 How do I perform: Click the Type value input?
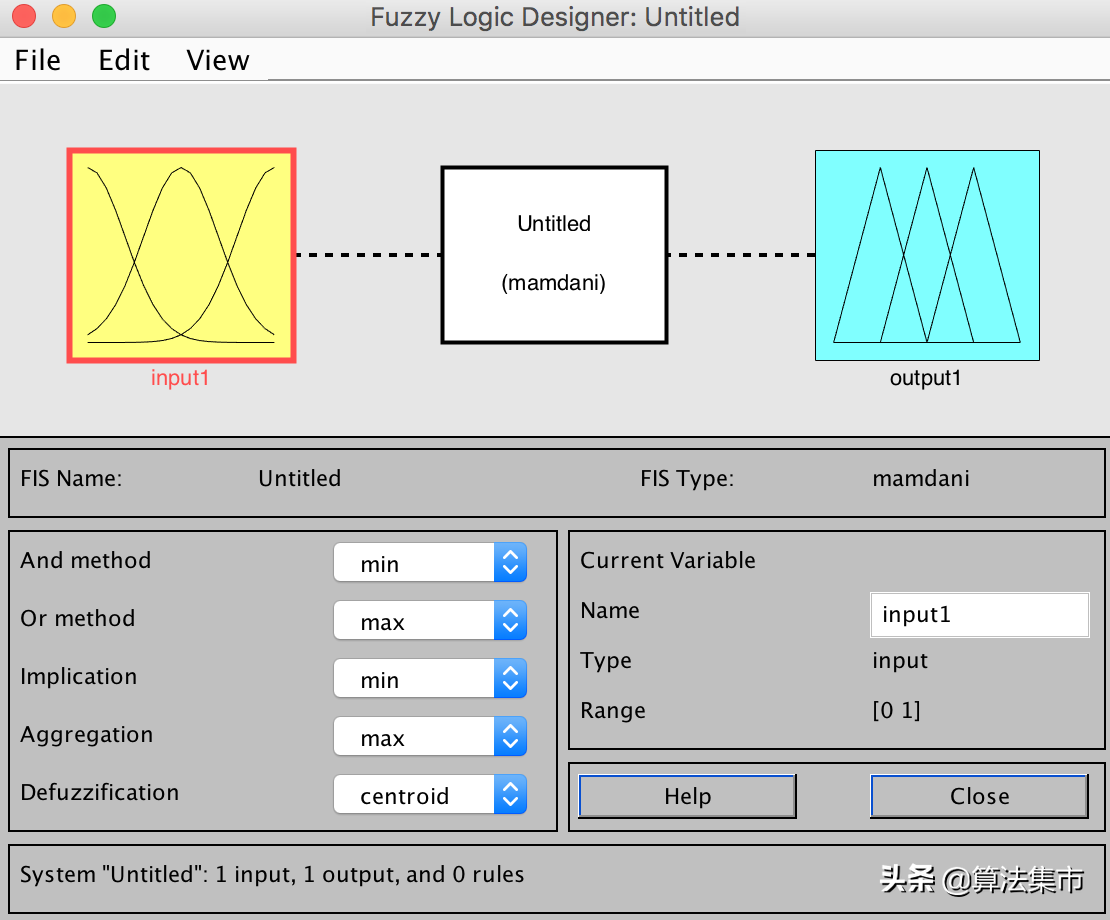pyautogui.click(x=900, y=661)
